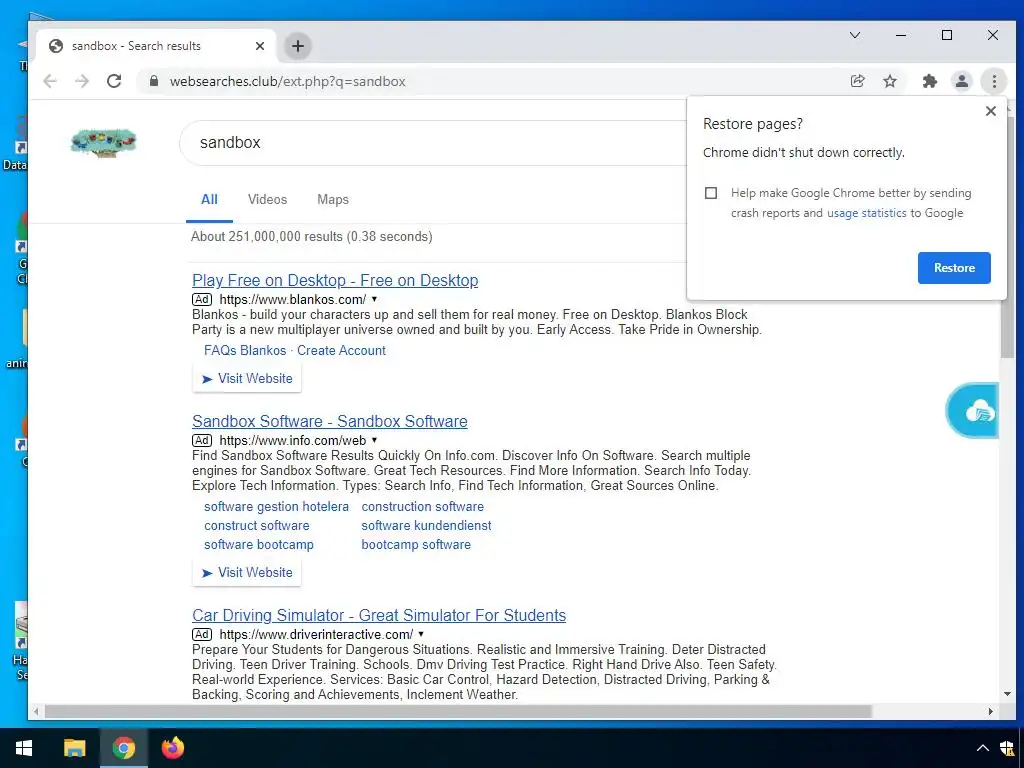The width and height of the screenshot is (1024, 768).
Task: Open 'Sandbox Software - Sandbox Software' result
Action: pyautogui.click(x=330, y=421)
